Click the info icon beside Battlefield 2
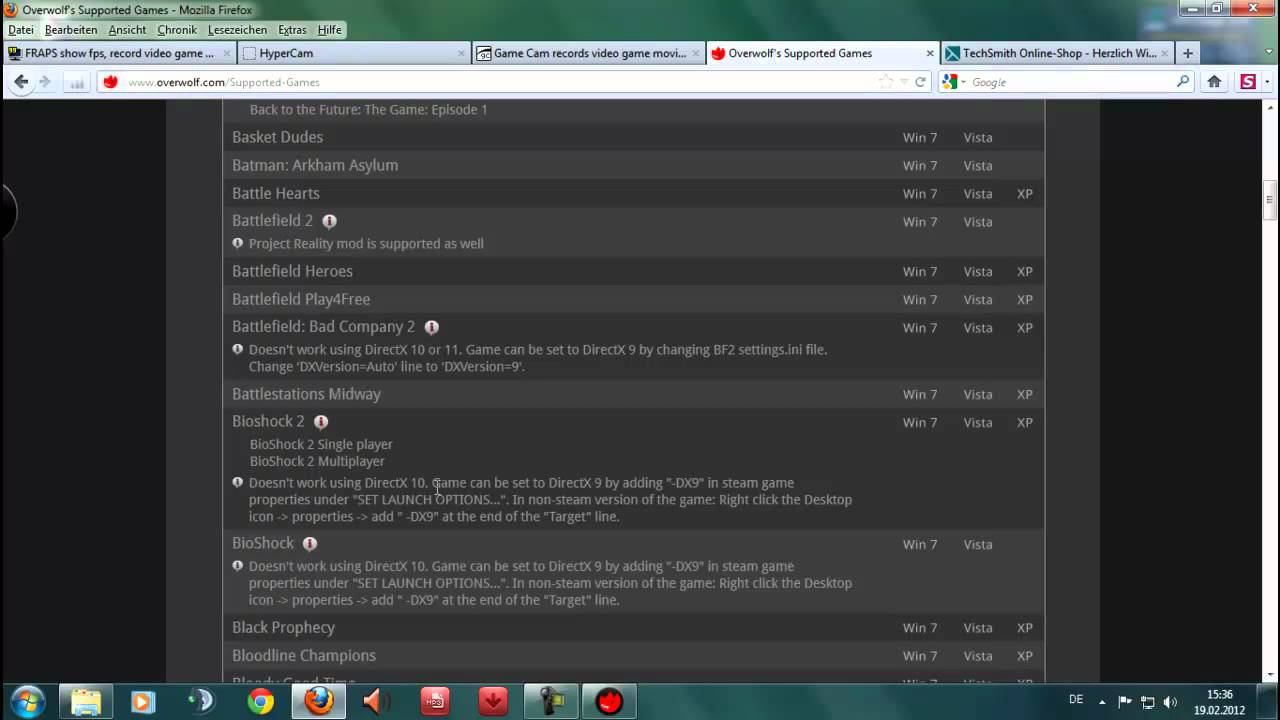Screen dimensions: 1280x720 (x=329, y=221)
